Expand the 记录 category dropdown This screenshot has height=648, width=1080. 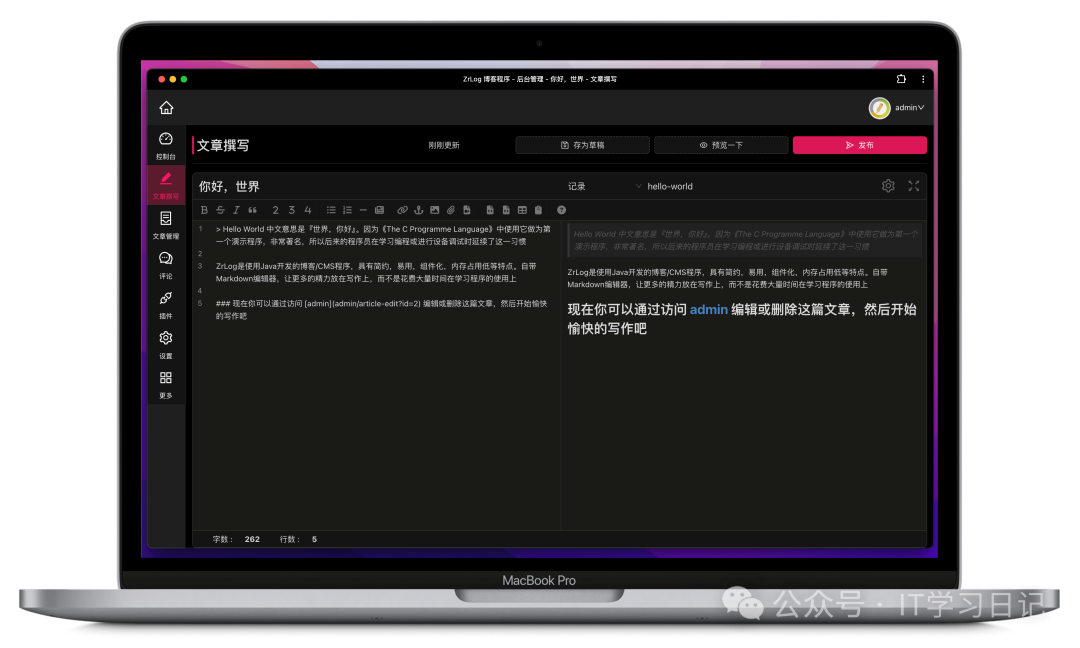tap(610, 185)
